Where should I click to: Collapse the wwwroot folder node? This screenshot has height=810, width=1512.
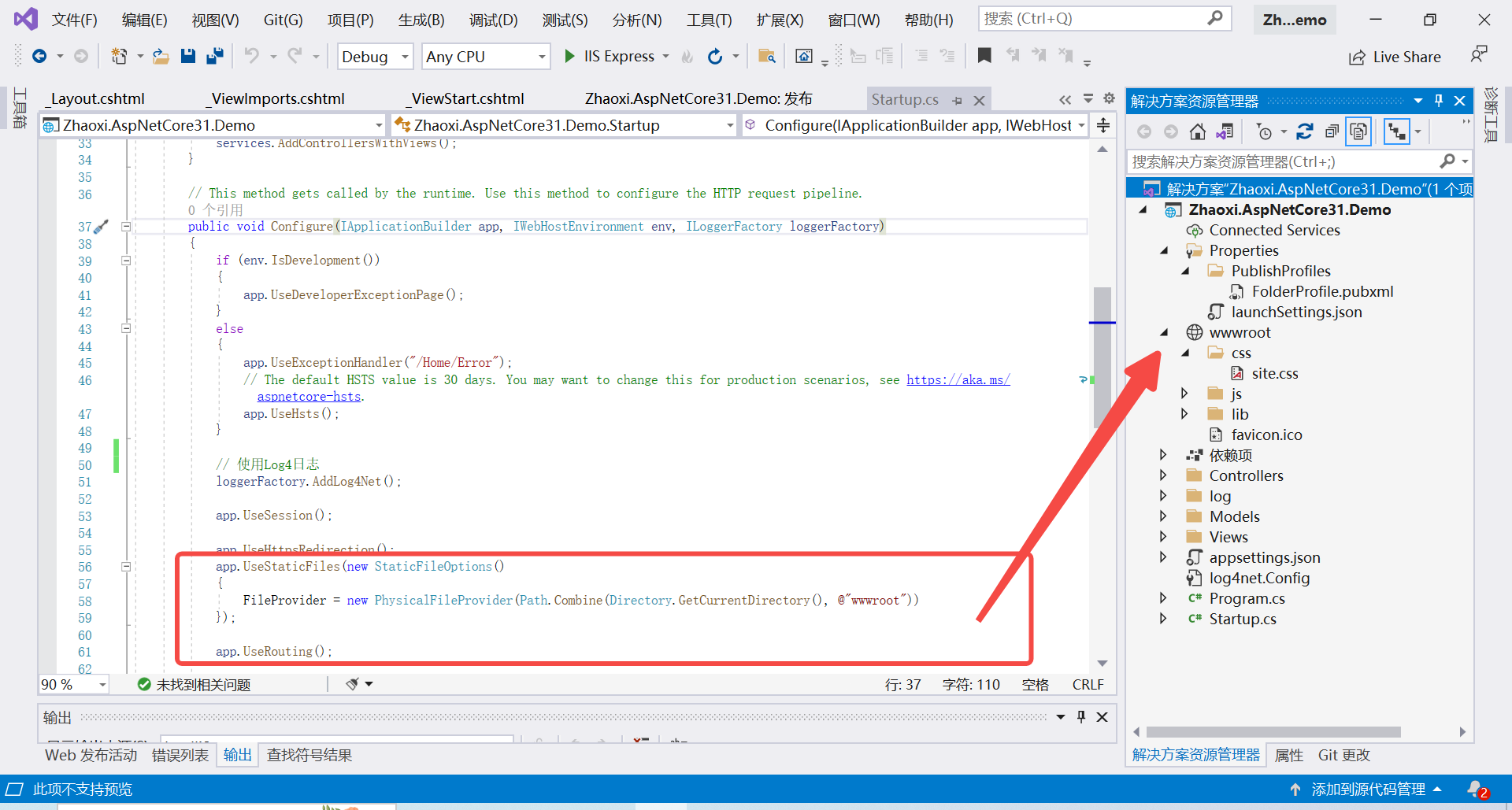pyautogui.click(x=1164, y=333)
